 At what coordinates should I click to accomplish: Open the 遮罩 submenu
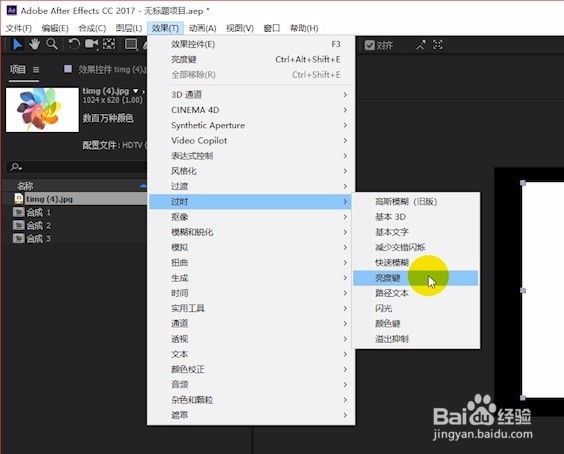coord(252,415)
